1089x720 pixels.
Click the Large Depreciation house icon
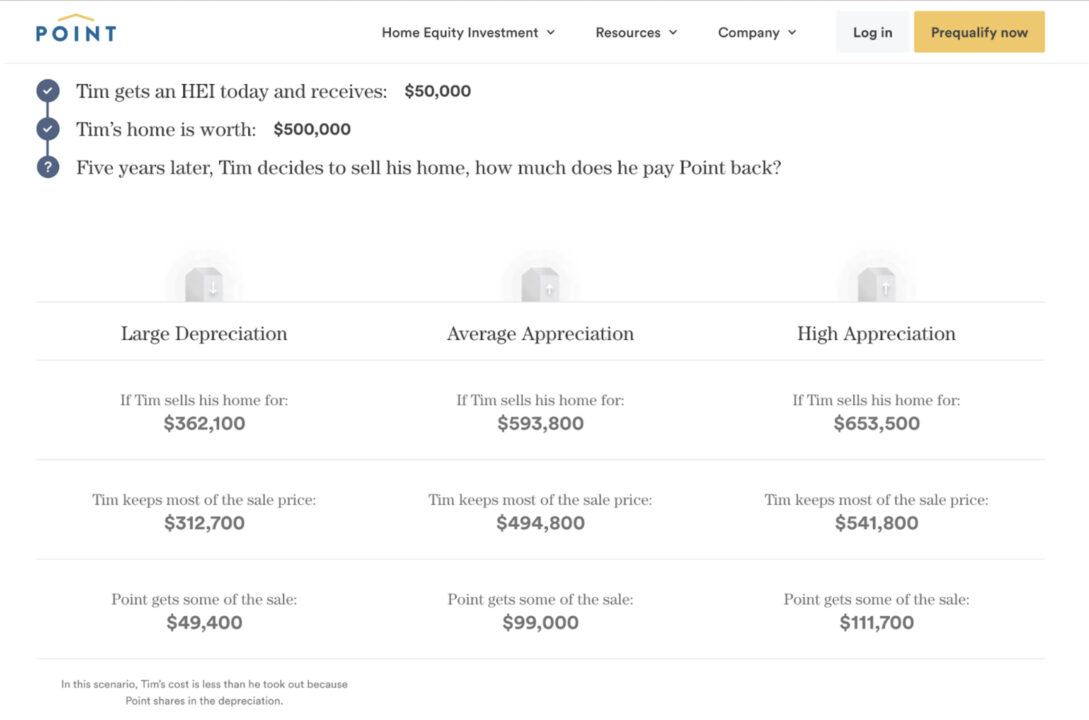click(x=204, y=283)
